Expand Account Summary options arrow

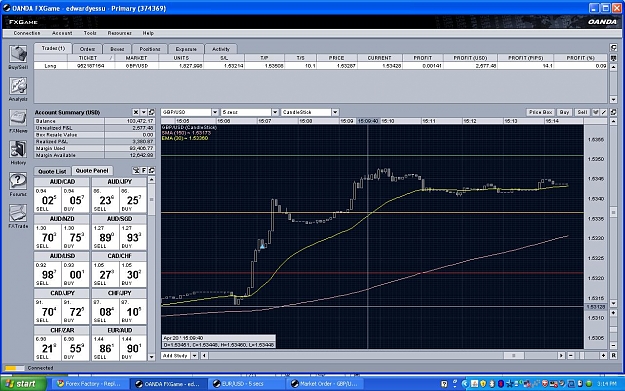144,112
